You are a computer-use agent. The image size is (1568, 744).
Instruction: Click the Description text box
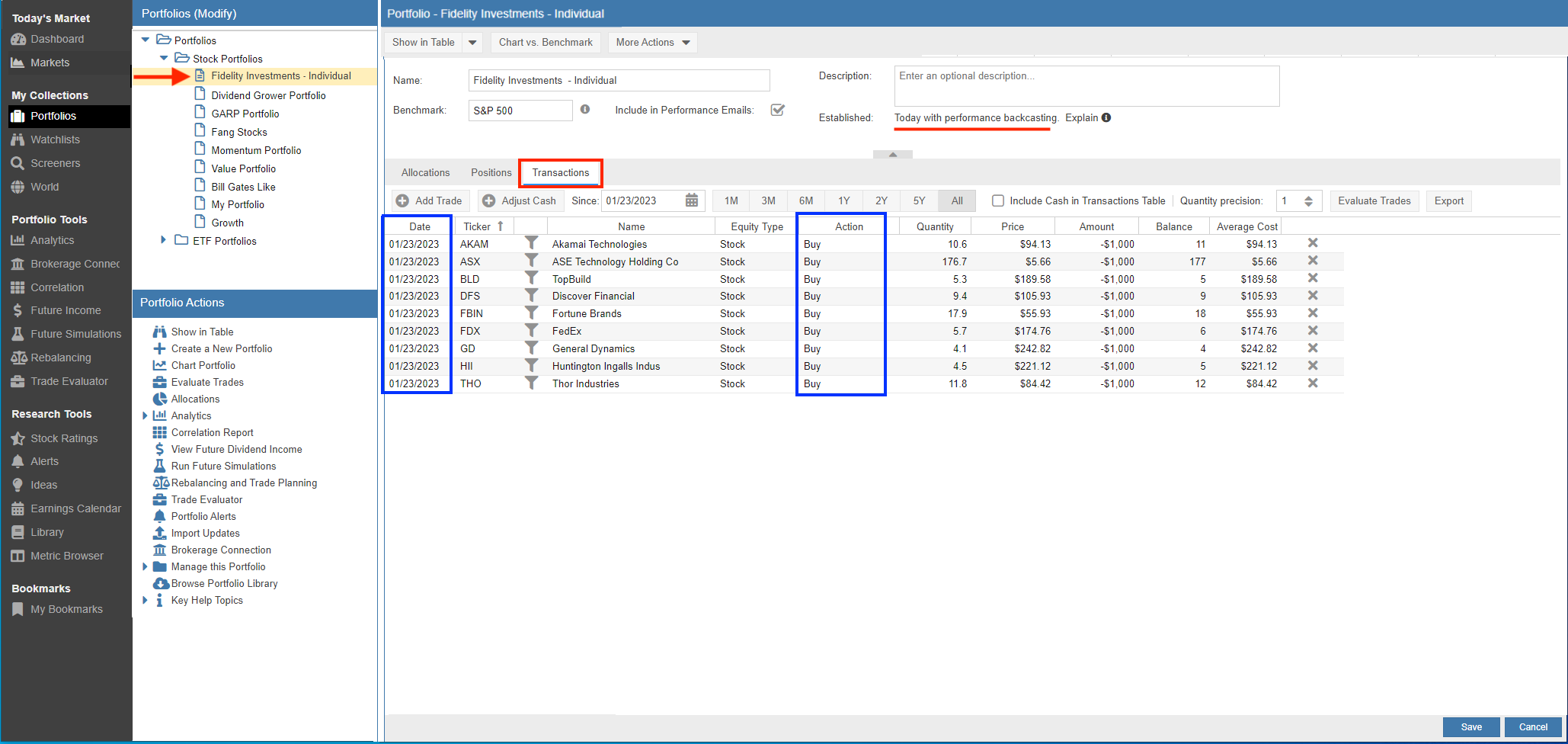(1086, 85)
